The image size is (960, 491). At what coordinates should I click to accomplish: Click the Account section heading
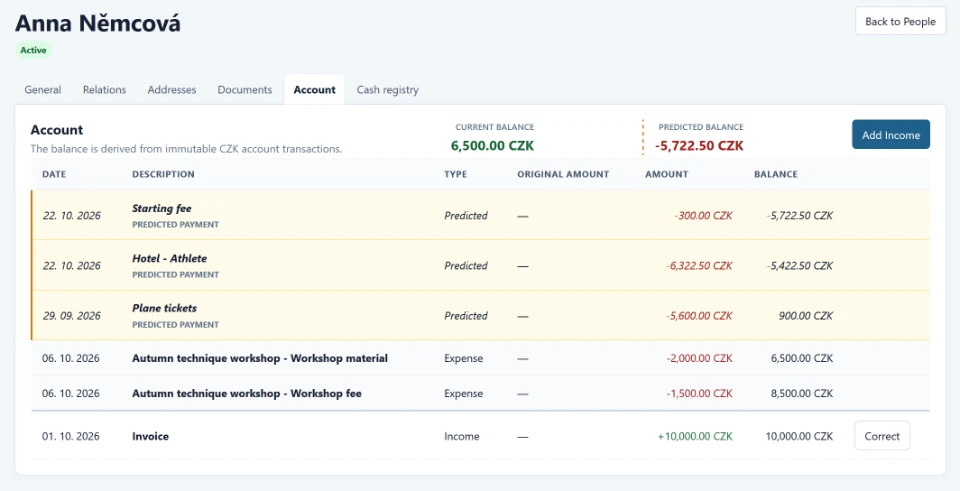[57, 130]
